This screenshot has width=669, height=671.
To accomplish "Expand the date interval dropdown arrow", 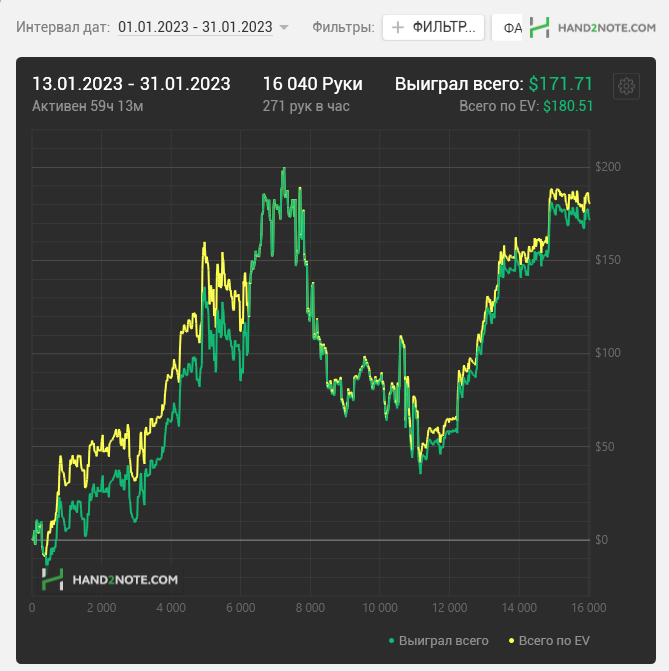I will 283,28.
